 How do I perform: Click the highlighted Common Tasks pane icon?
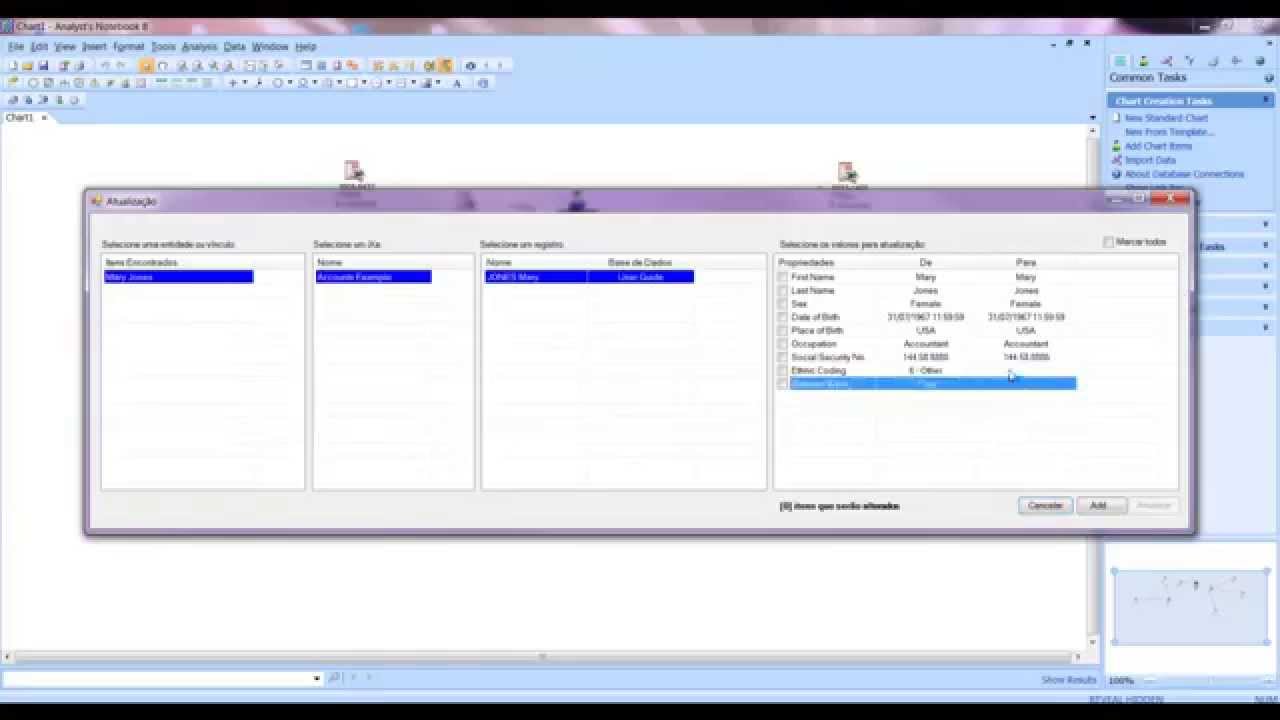point(1121,61)
